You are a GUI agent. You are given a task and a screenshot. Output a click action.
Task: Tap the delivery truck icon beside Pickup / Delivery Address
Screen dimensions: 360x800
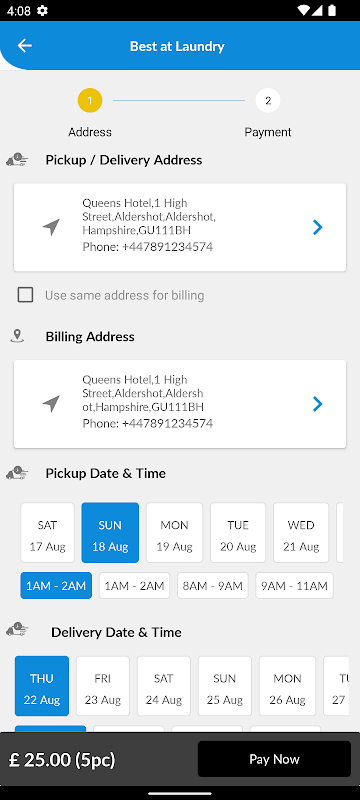click(x=17, y=160)
